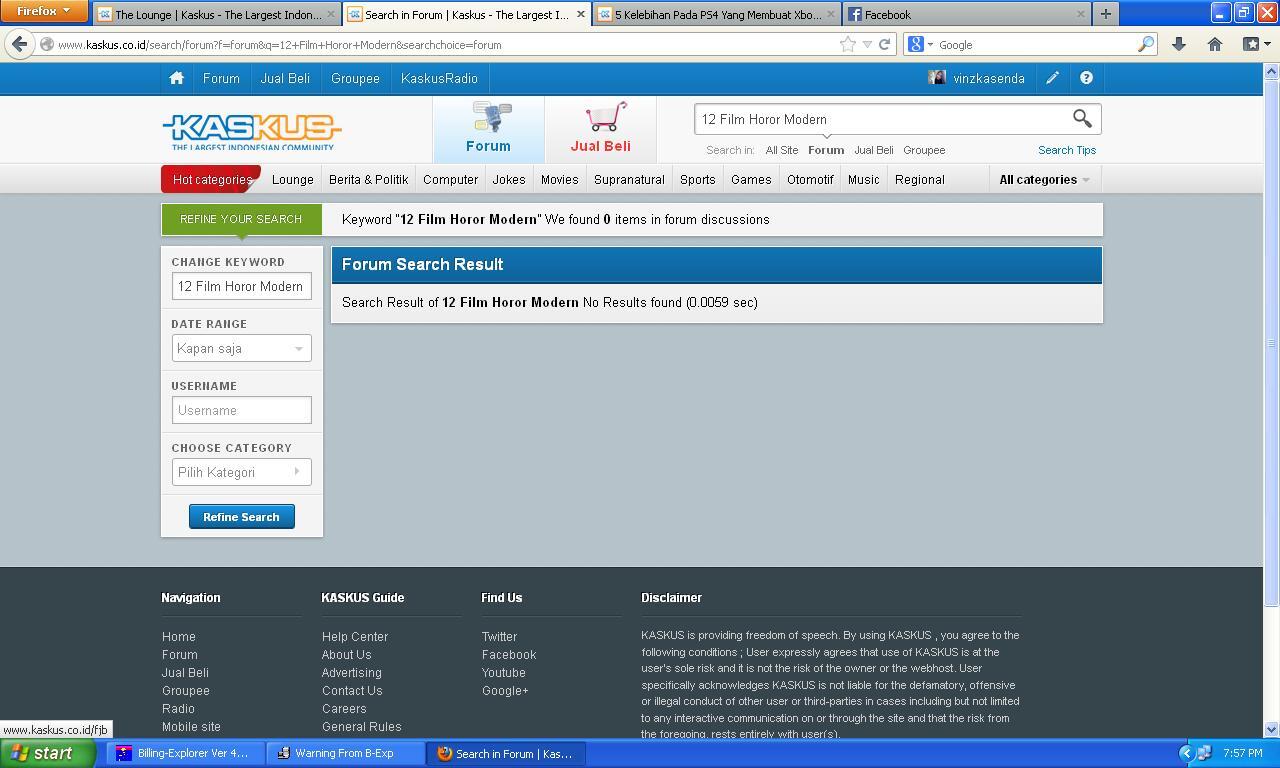The image size is (1280, 768).
Task: Click the search magnifier icon
Action: pyautogui.click(x=1082, y=118)
